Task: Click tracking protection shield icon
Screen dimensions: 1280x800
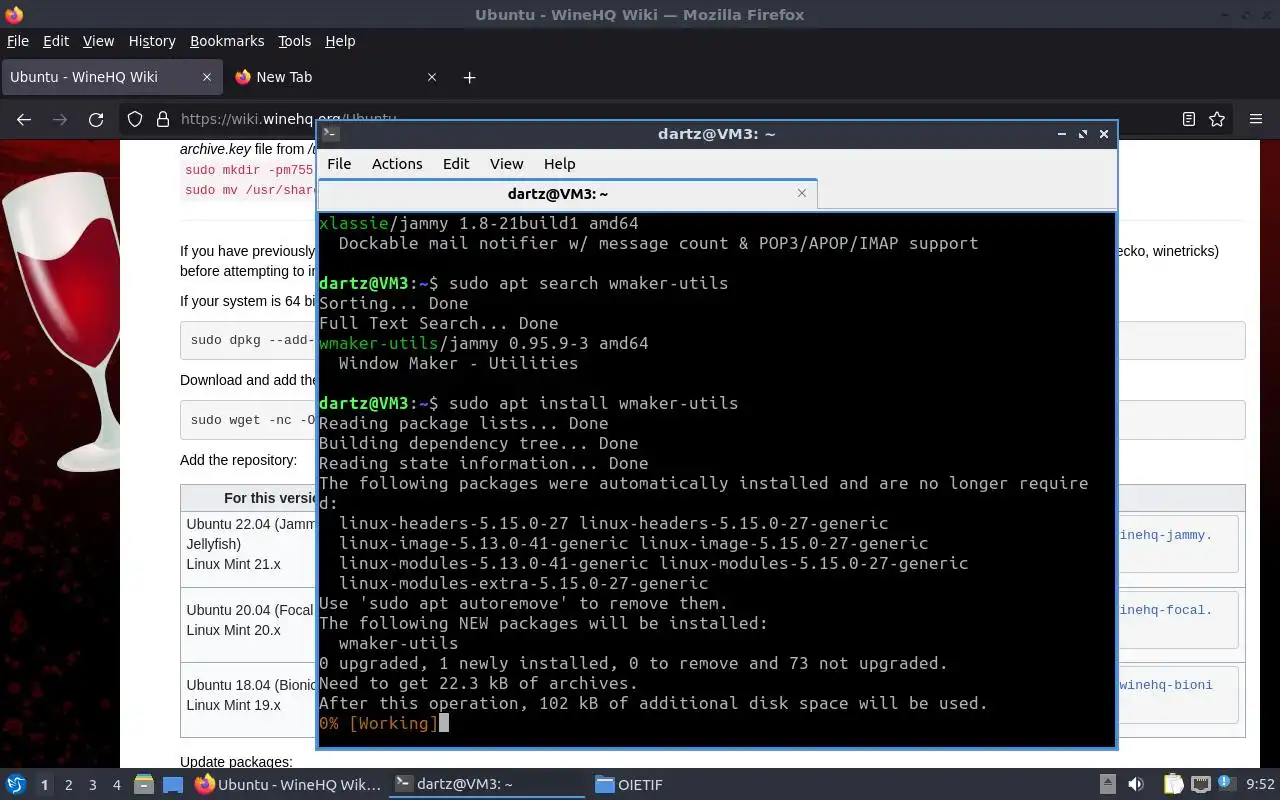Action: (x=135, y=119)
